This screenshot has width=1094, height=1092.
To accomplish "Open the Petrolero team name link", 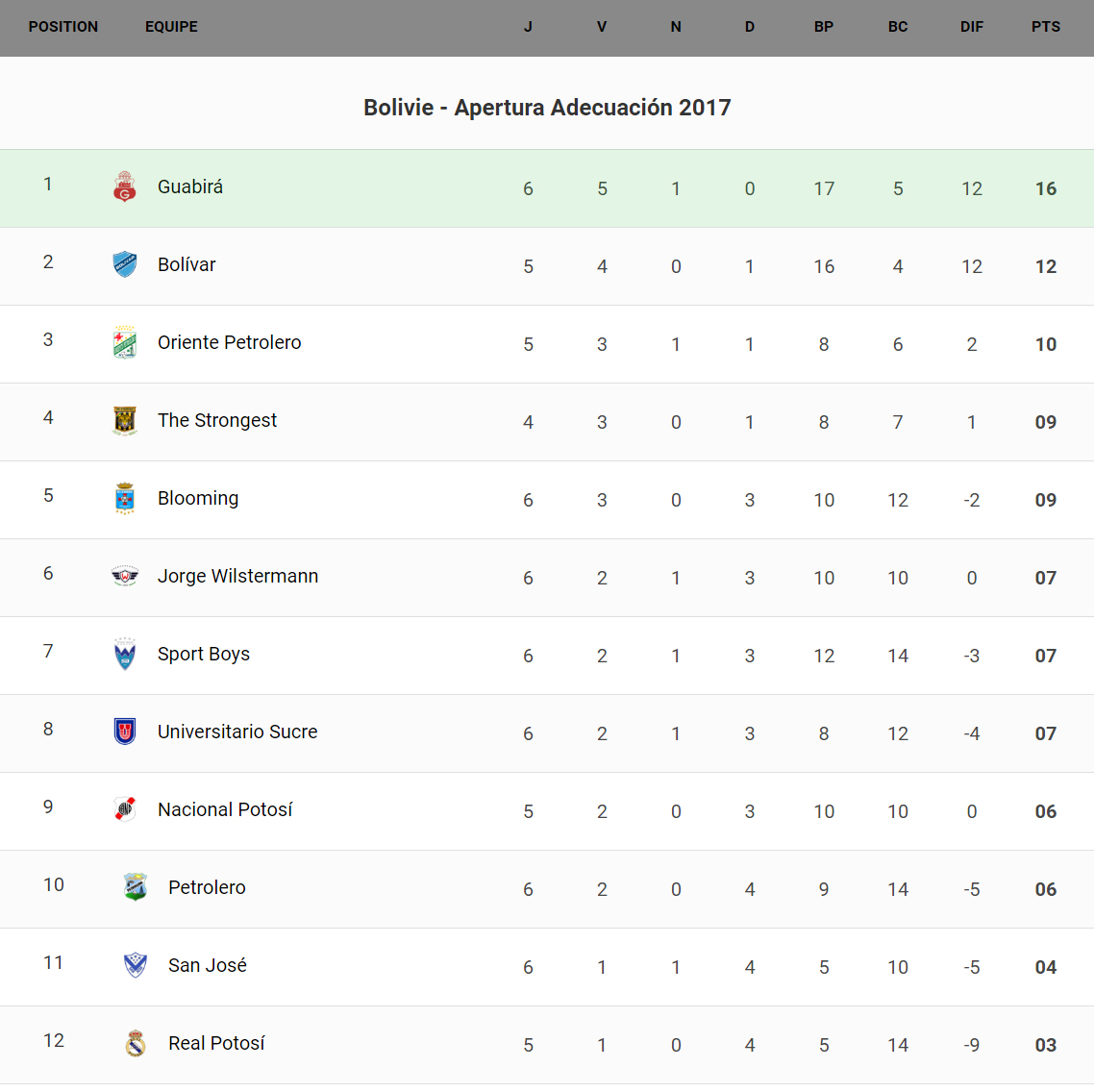I will tap(207, 887).
